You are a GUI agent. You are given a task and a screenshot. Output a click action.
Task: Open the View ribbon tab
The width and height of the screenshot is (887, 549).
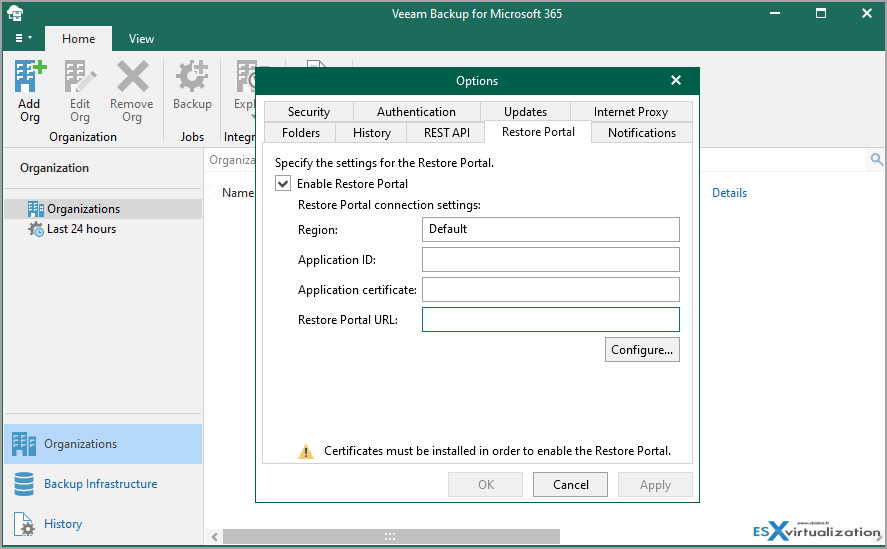(141, 38)
